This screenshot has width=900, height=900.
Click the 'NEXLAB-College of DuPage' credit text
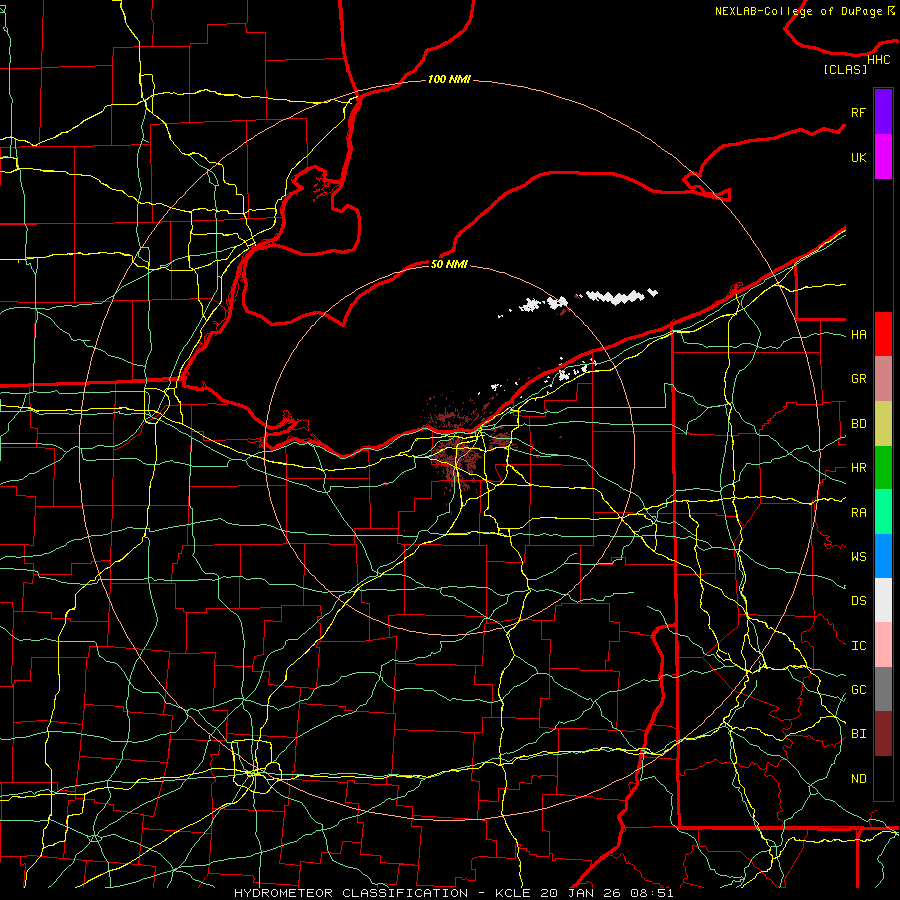click(x=797, y=11)
